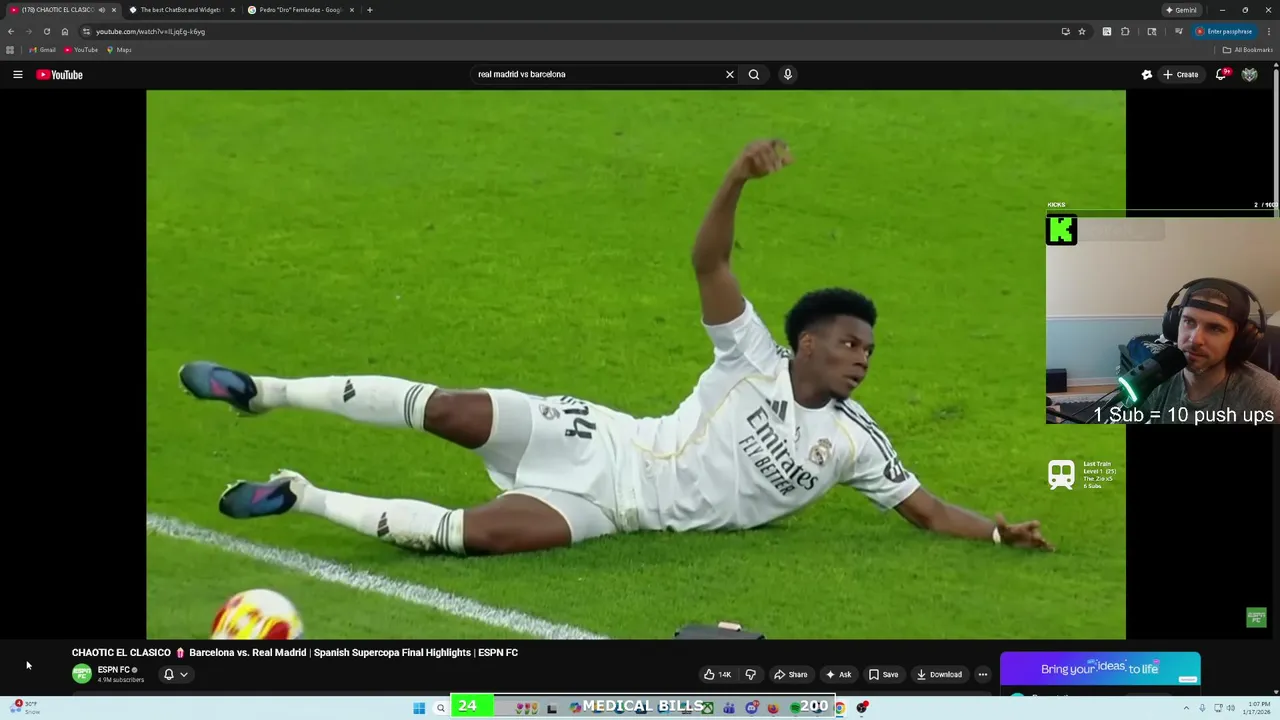Open the account avatar menu

(x=1249, y=74)
